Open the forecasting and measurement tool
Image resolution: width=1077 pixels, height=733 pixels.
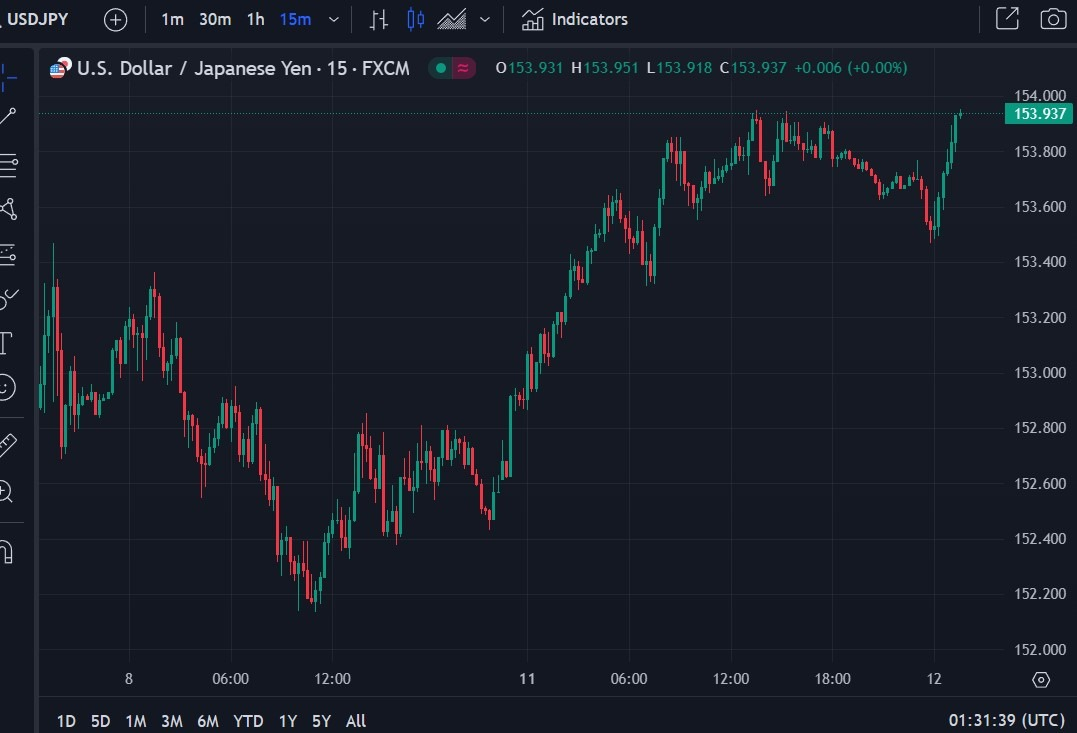(8, 254)
